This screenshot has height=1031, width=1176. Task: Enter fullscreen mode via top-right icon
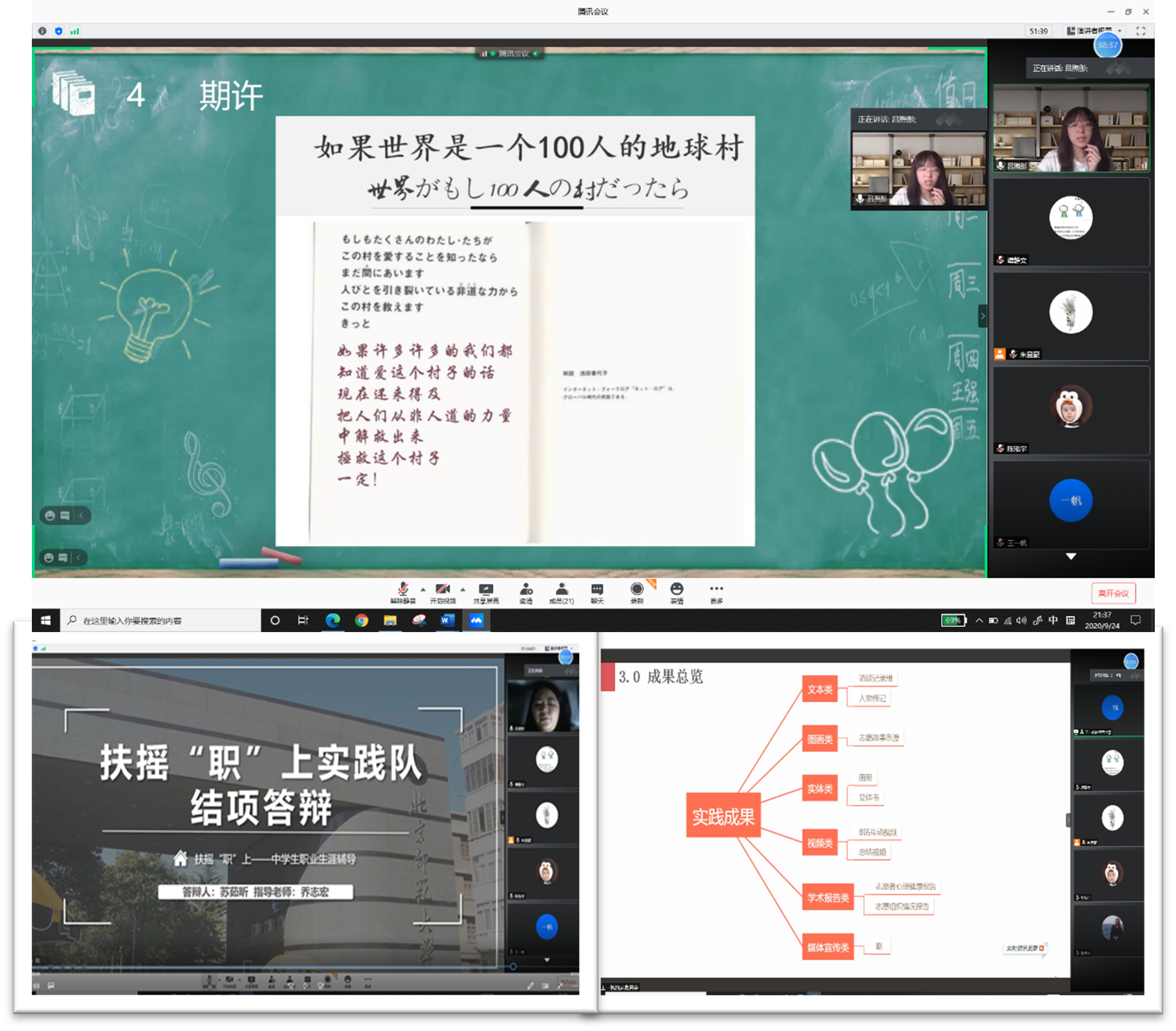1141,31
